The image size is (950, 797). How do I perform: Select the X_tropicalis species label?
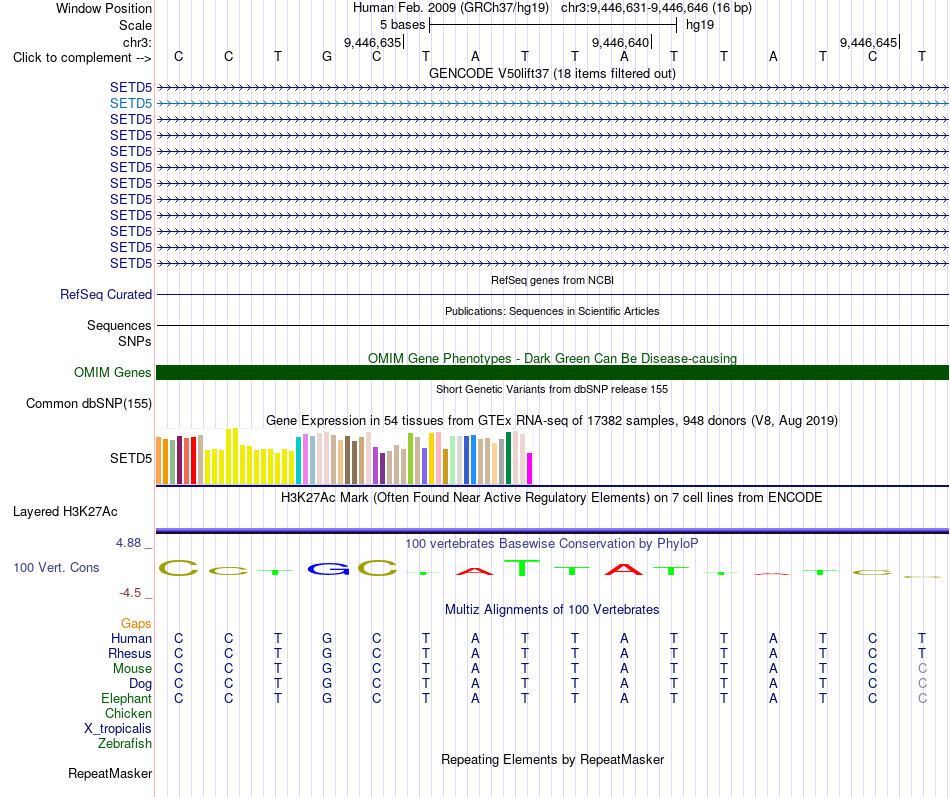click(118, 729)
